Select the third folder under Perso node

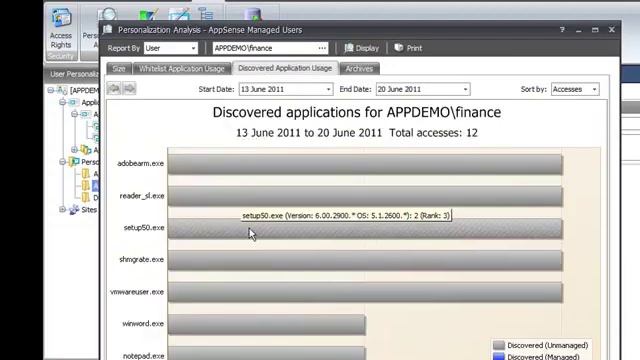pyautogui.click(x=85, y=198)
